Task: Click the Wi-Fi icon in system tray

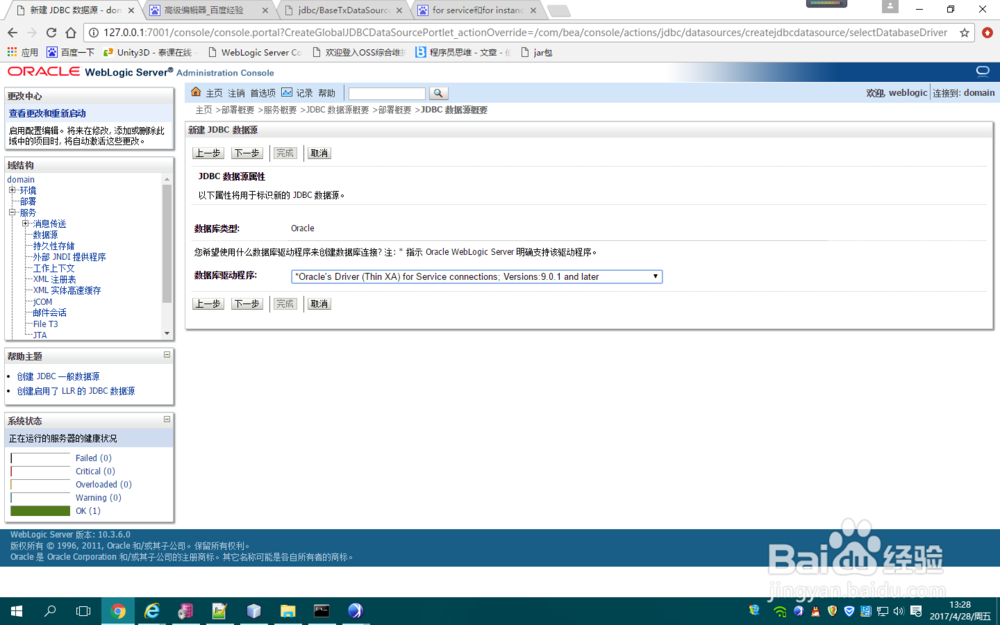Action: pyautogui.click(x=779, y=611)
